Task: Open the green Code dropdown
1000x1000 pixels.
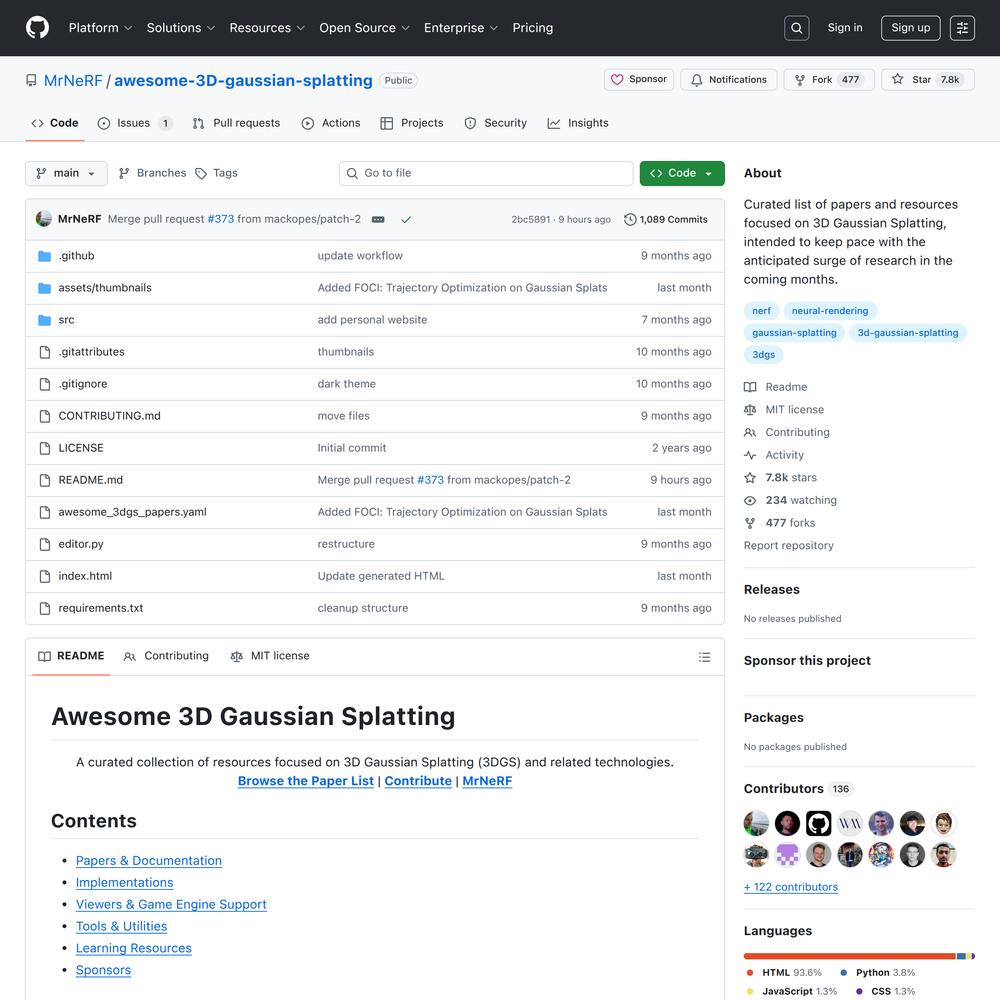Action: point(682,173)
